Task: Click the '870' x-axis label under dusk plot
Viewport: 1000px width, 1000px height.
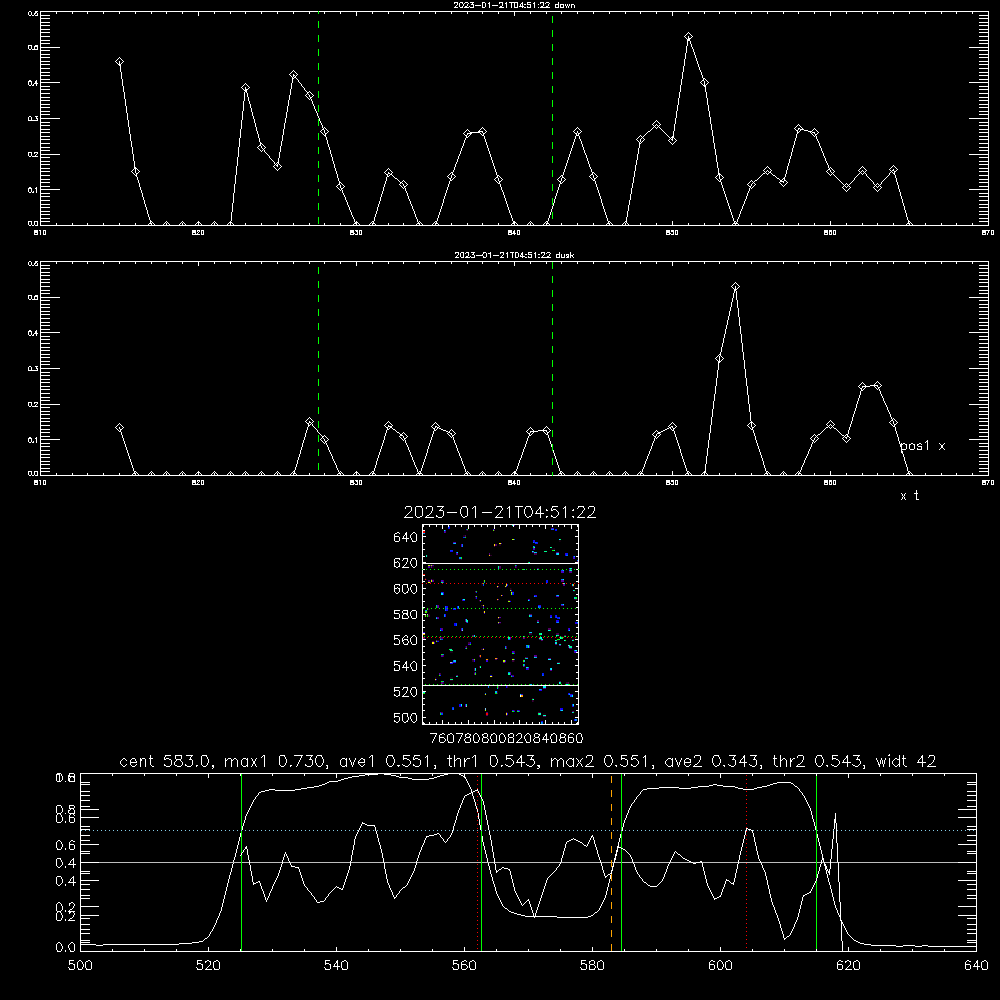Action: (x=988, y=483)
